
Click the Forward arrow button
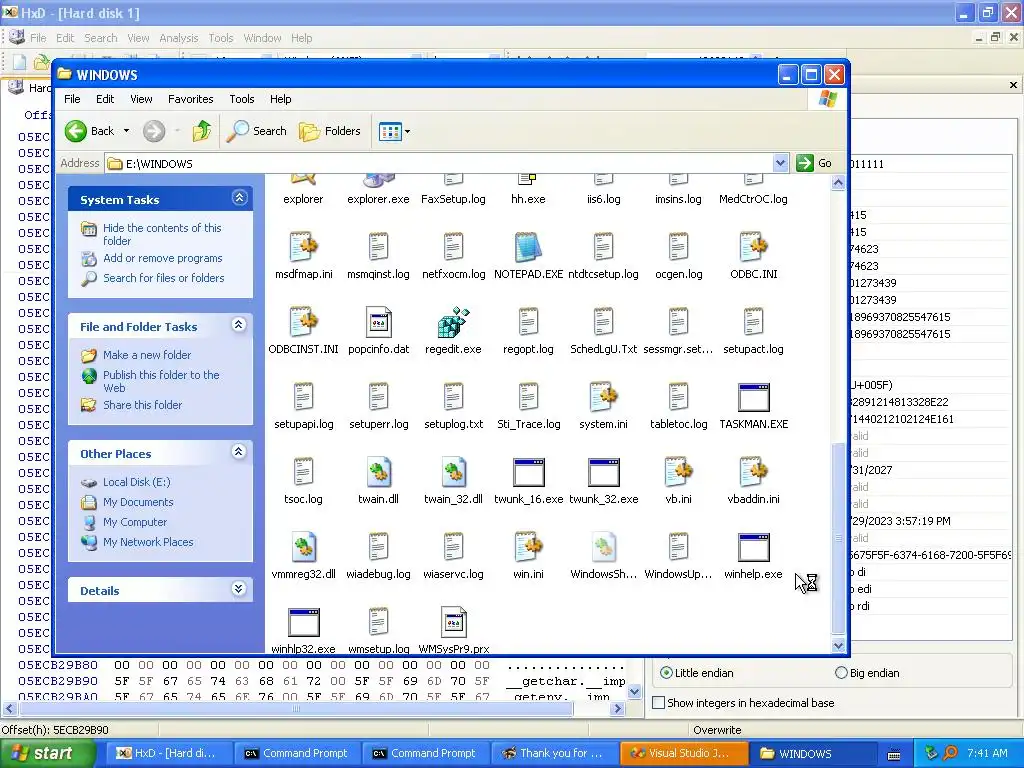[154, 131]
